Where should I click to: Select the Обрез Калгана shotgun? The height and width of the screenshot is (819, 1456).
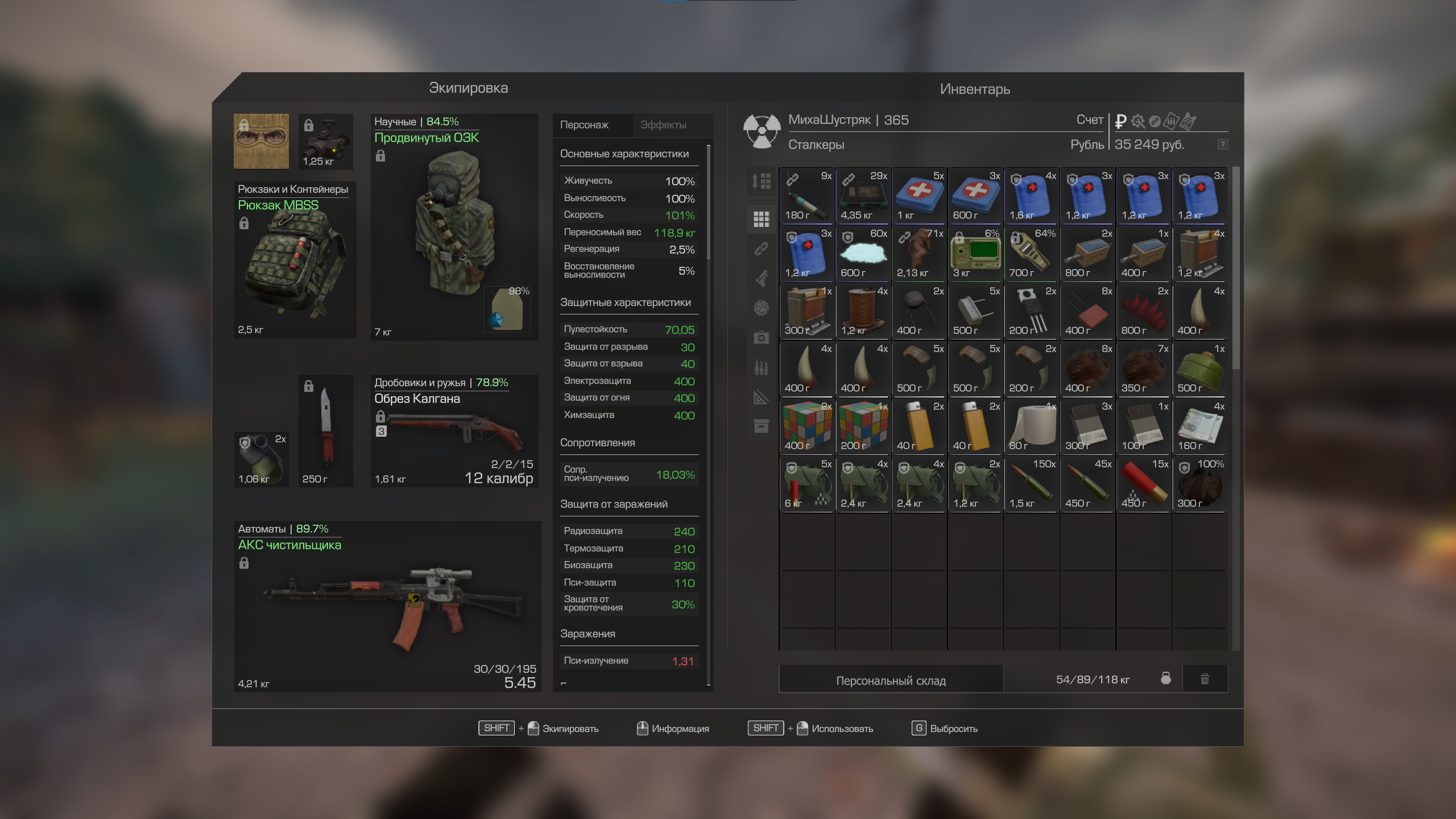(x=454, y=431)
